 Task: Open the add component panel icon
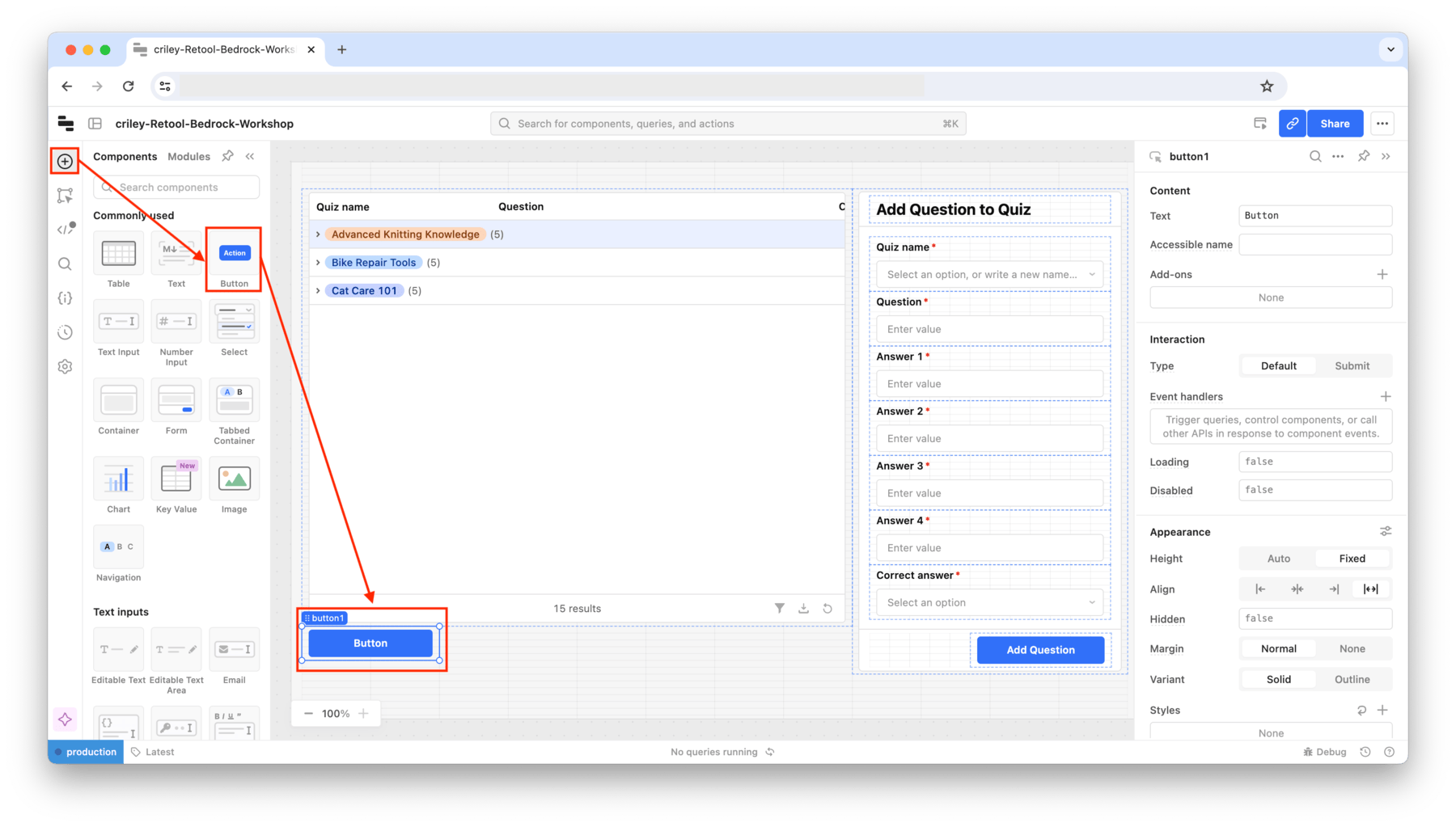(66, 162)
